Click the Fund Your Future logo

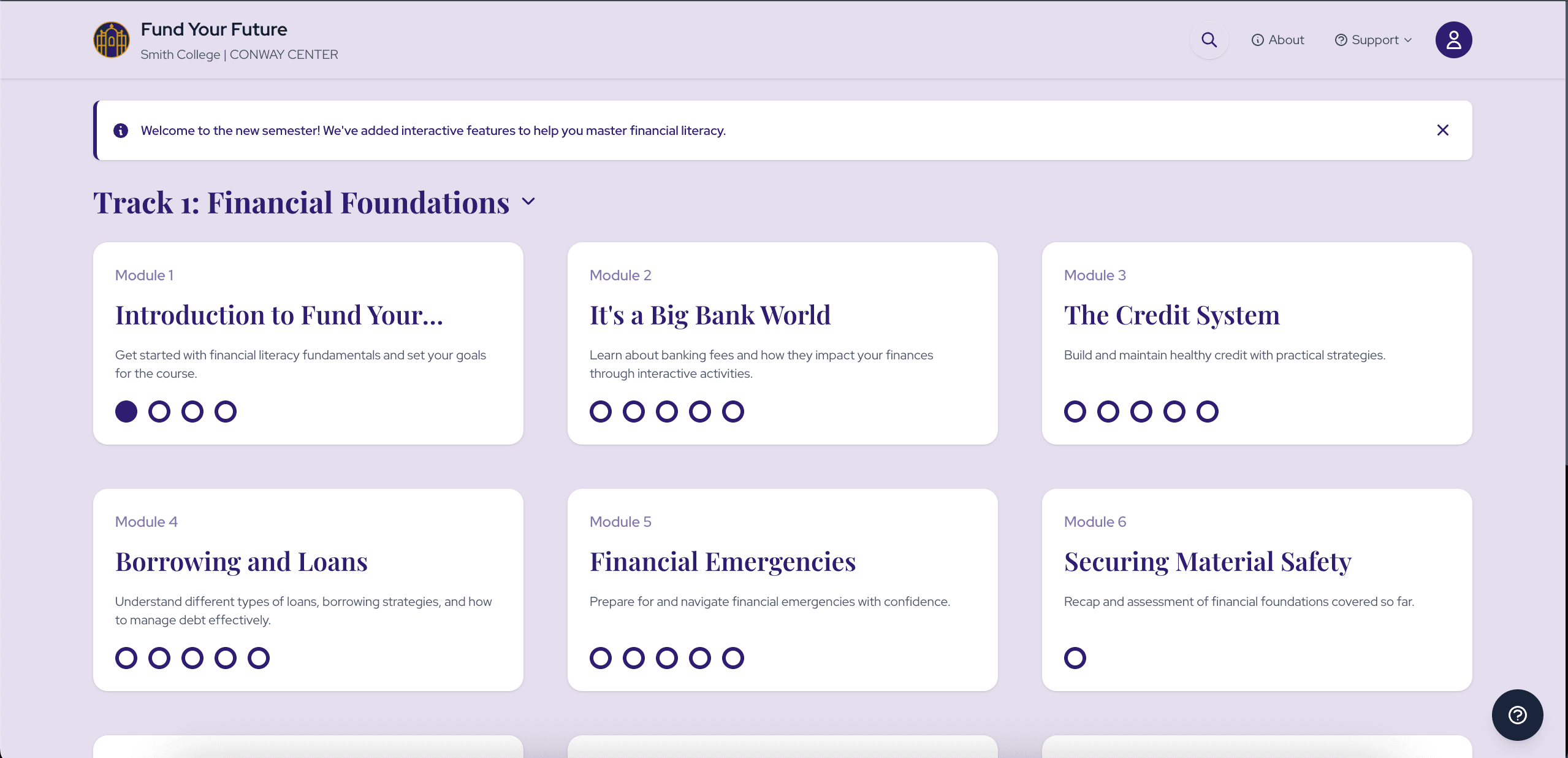pyautogui.click(x=112, y=39)
